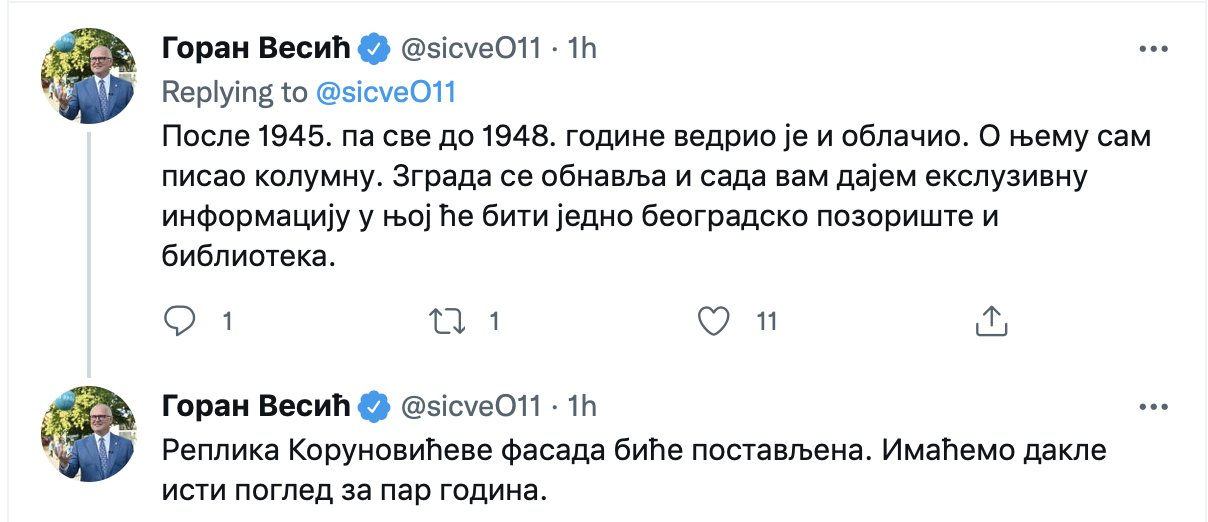Open the second tweet's '1h' timestamp
This screenshot has width=1208, height=522.
581,406
